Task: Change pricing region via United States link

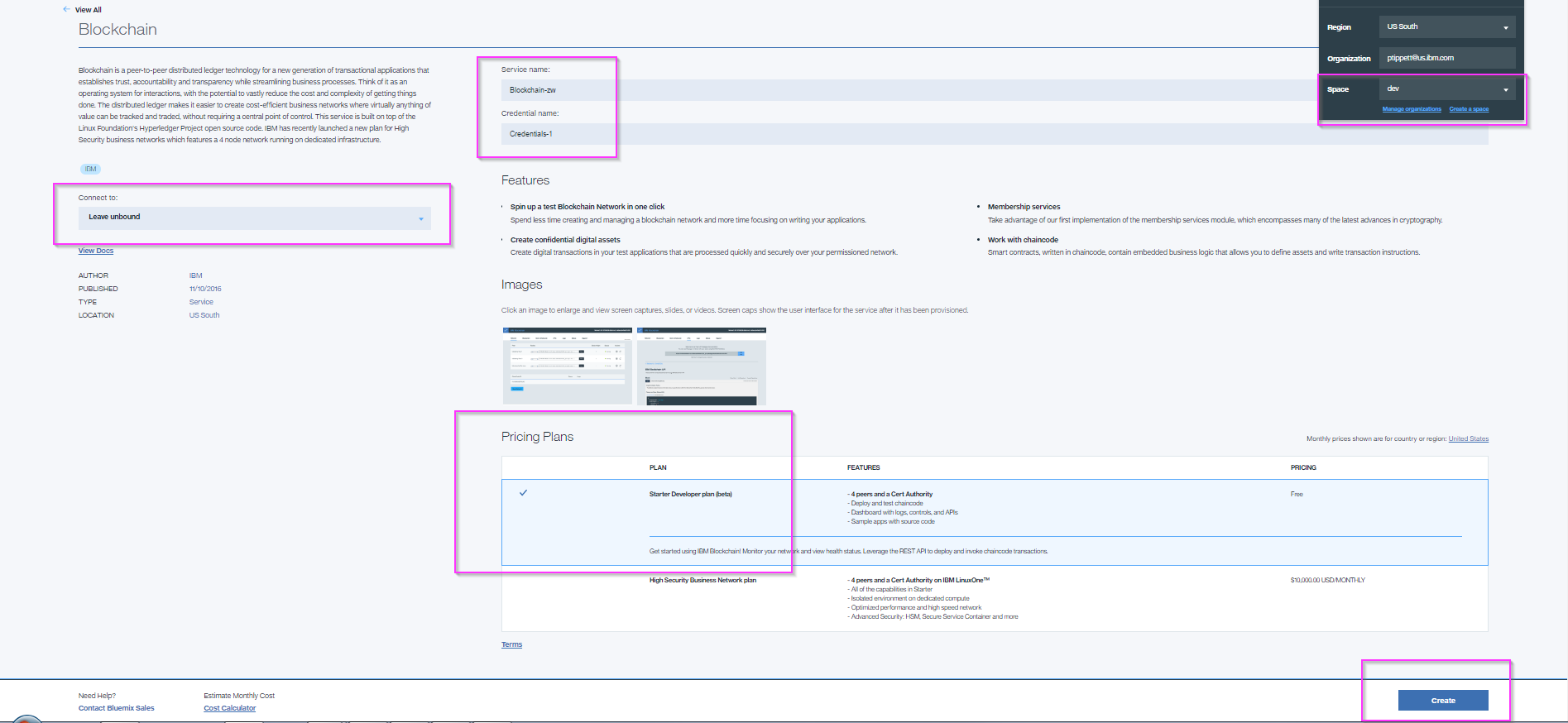Action: pos(1468,439)
